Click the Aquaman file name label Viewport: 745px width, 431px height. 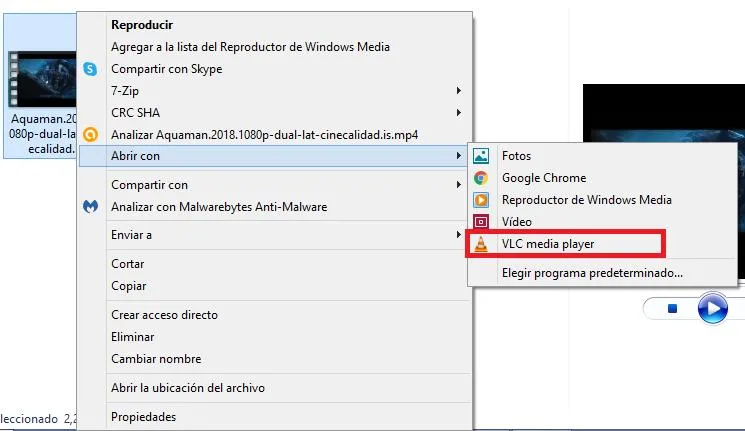coord(43,134)
